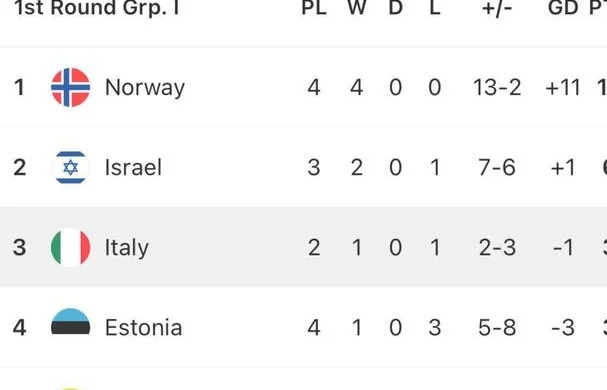Click Norway's 13-2 goals record
Image resolution: width=607 pixels, height=390 pixels.
(497, 87)
